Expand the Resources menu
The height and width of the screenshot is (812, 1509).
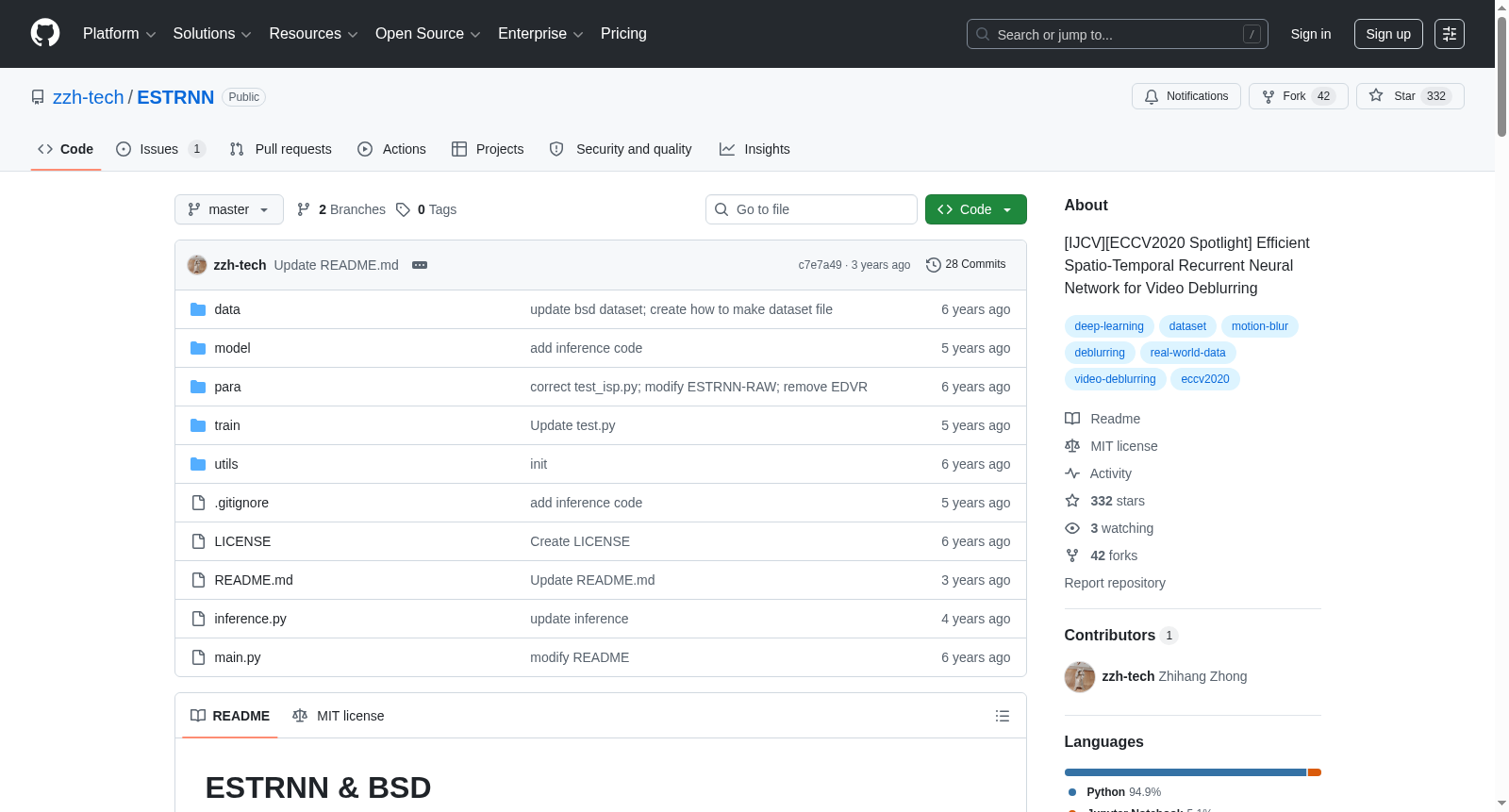click(x=313, y=34)
